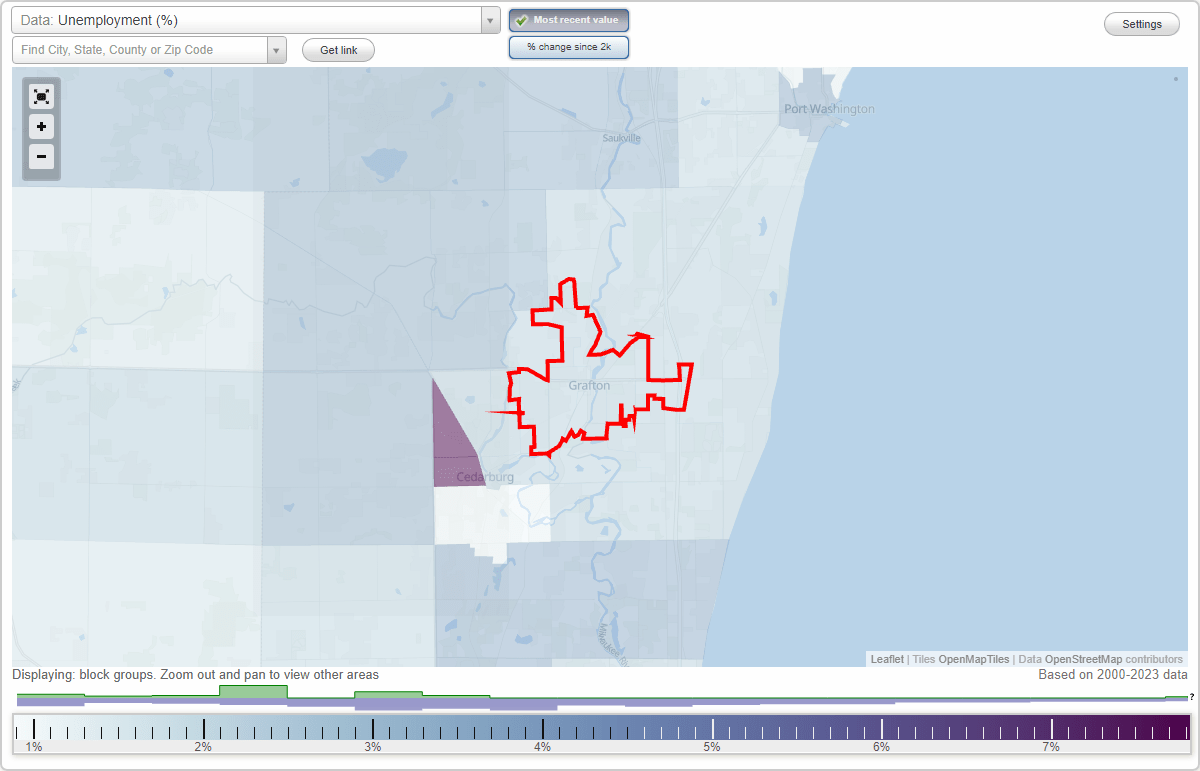Viewport: 1200px width, 771px height.
Task: Expand the city search dropdown arrow
Action: click(277, 49)
